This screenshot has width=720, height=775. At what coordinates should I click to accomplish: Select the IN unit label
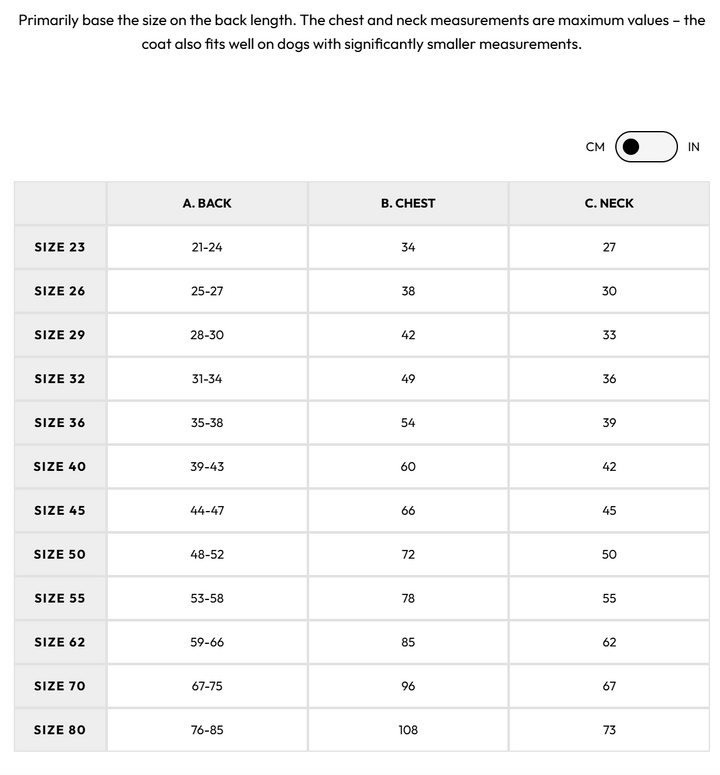(694, 147)
